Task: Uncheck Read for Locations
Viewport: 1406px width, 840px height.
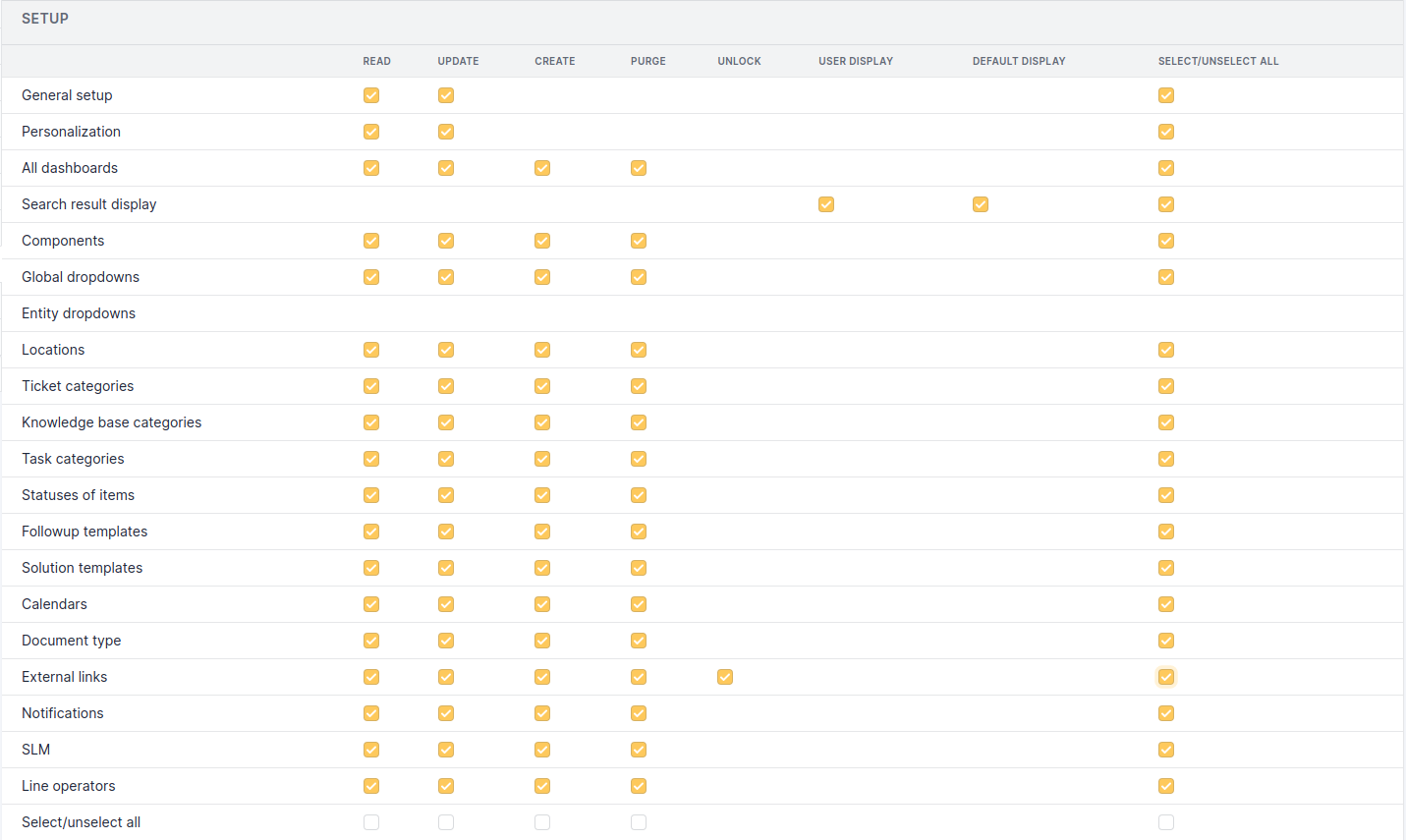Action: coord(371,350)
